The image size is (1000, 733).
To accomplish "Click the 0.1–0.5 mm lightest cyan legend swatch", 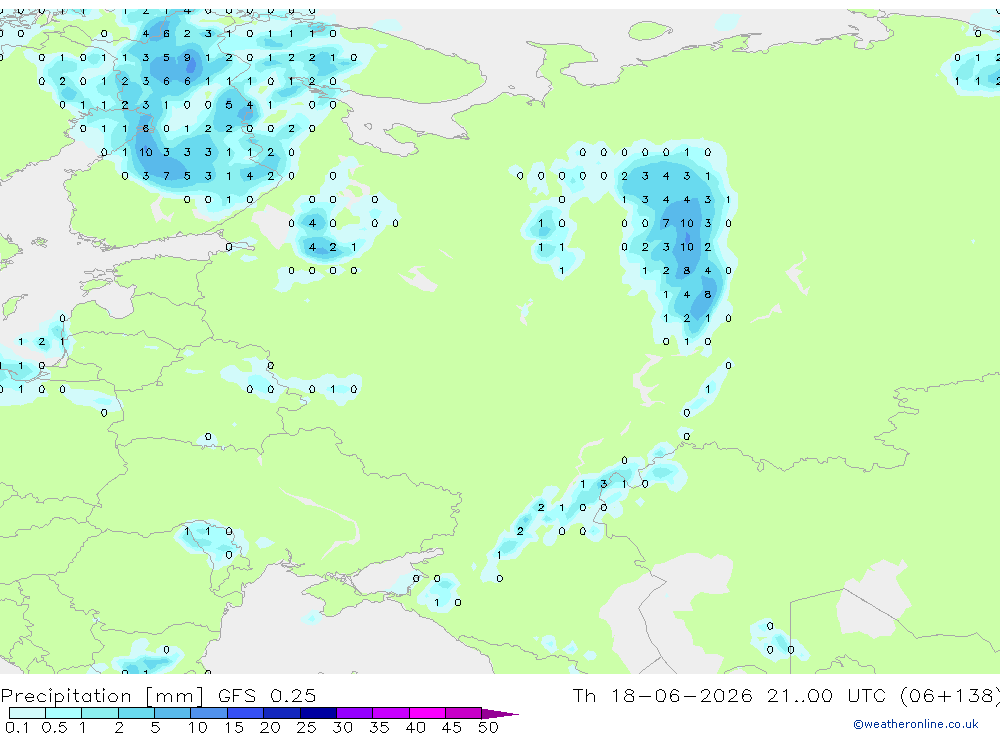I will [x=27, y=713].
